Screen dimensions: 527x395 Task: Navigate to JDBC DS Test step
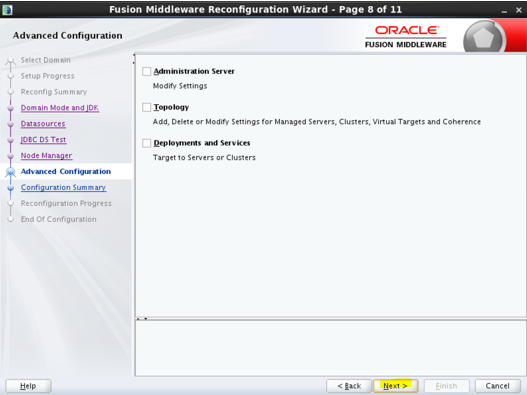(x=43, y=140)
